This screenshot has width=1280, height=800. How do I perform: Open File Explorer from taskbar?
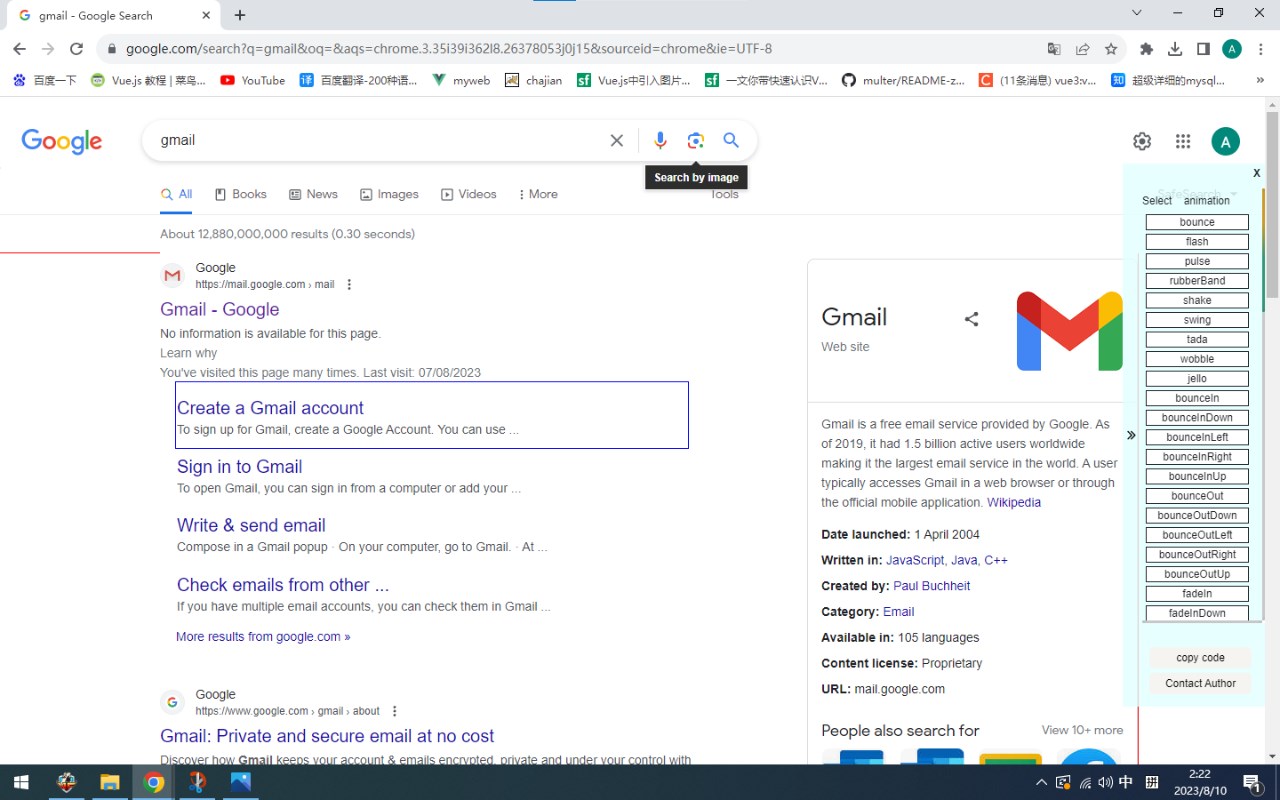click(x=109, y=782)
